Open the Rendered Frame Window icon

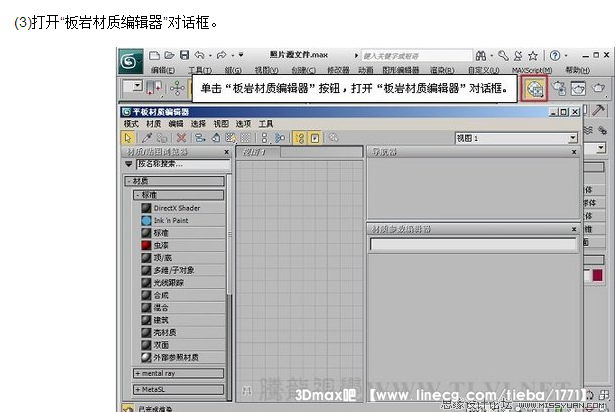578,88
